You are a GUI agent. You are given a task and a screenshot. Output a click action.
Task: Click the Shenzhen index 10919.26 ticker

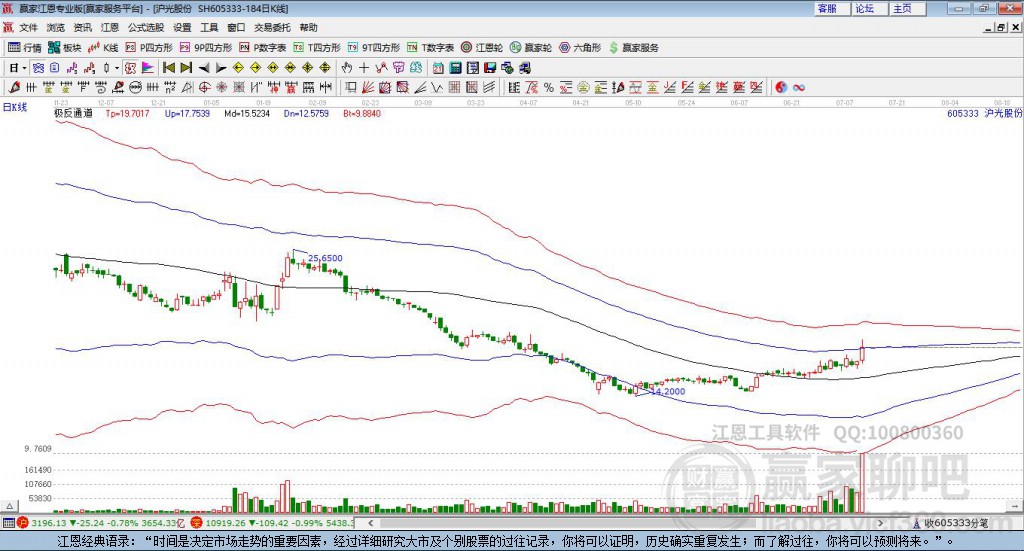(x=273, y=523)
